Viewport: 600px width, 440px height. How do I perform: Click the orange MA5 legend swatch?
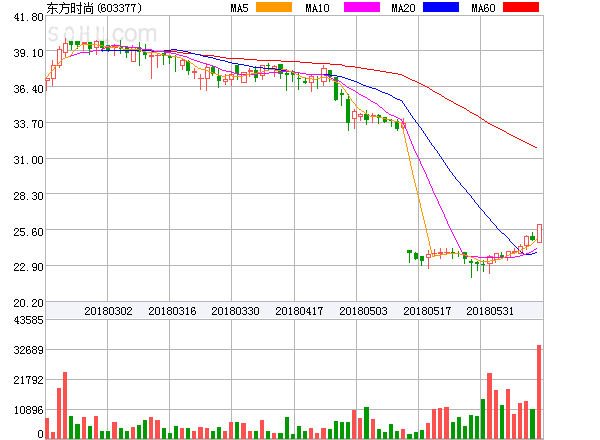point(274,7)
